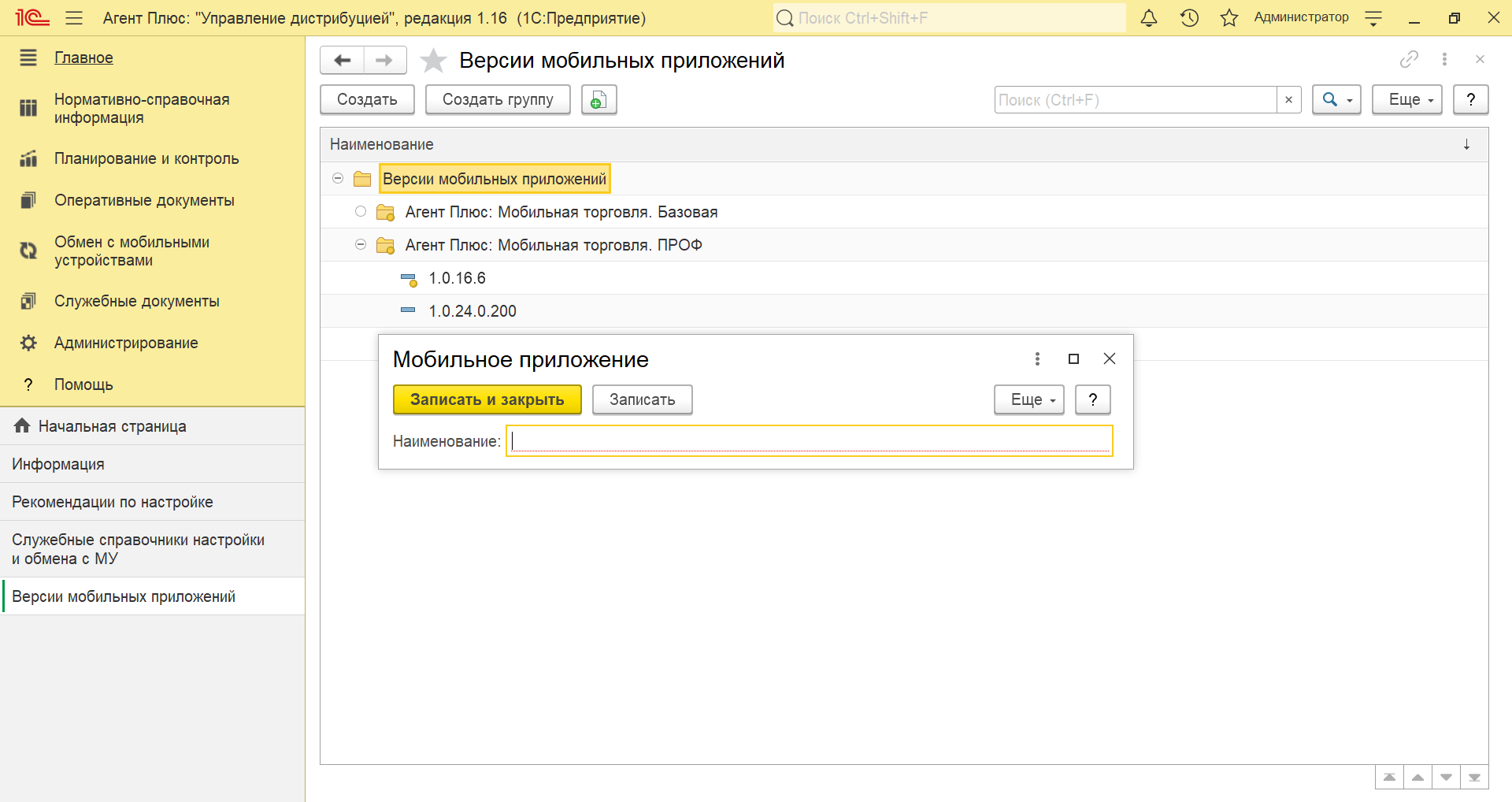Viewport: 1512px width, 802px height.
Task: Go back with the left arrow button
Action: (x=342, y=60)
